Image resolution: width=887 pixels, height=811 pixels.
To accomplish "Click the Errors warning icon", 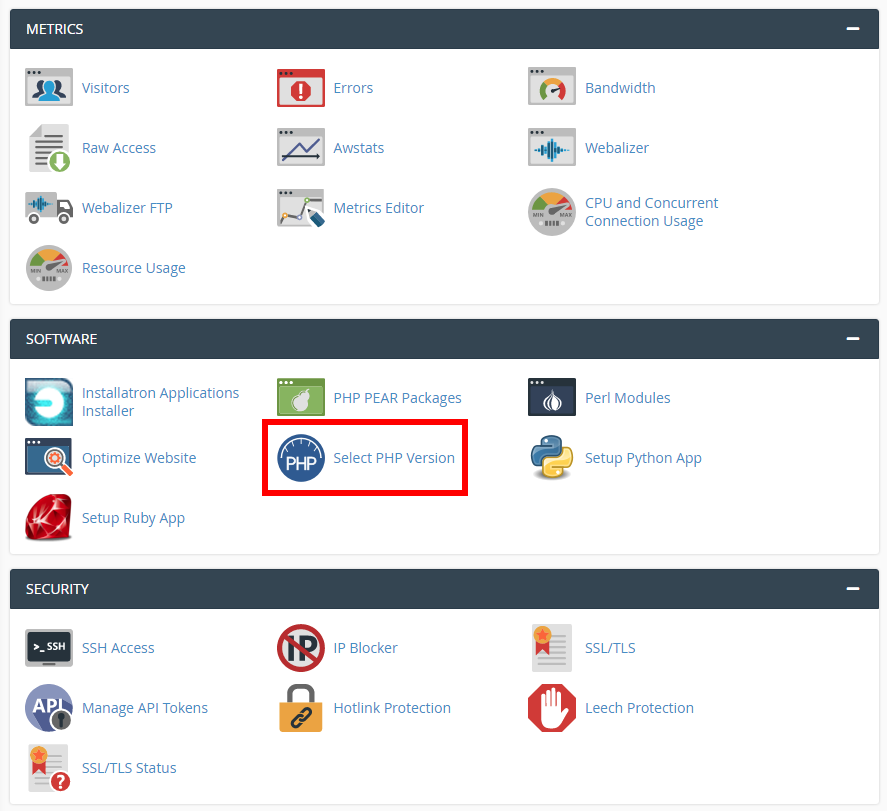I will (x=300, y=88).
